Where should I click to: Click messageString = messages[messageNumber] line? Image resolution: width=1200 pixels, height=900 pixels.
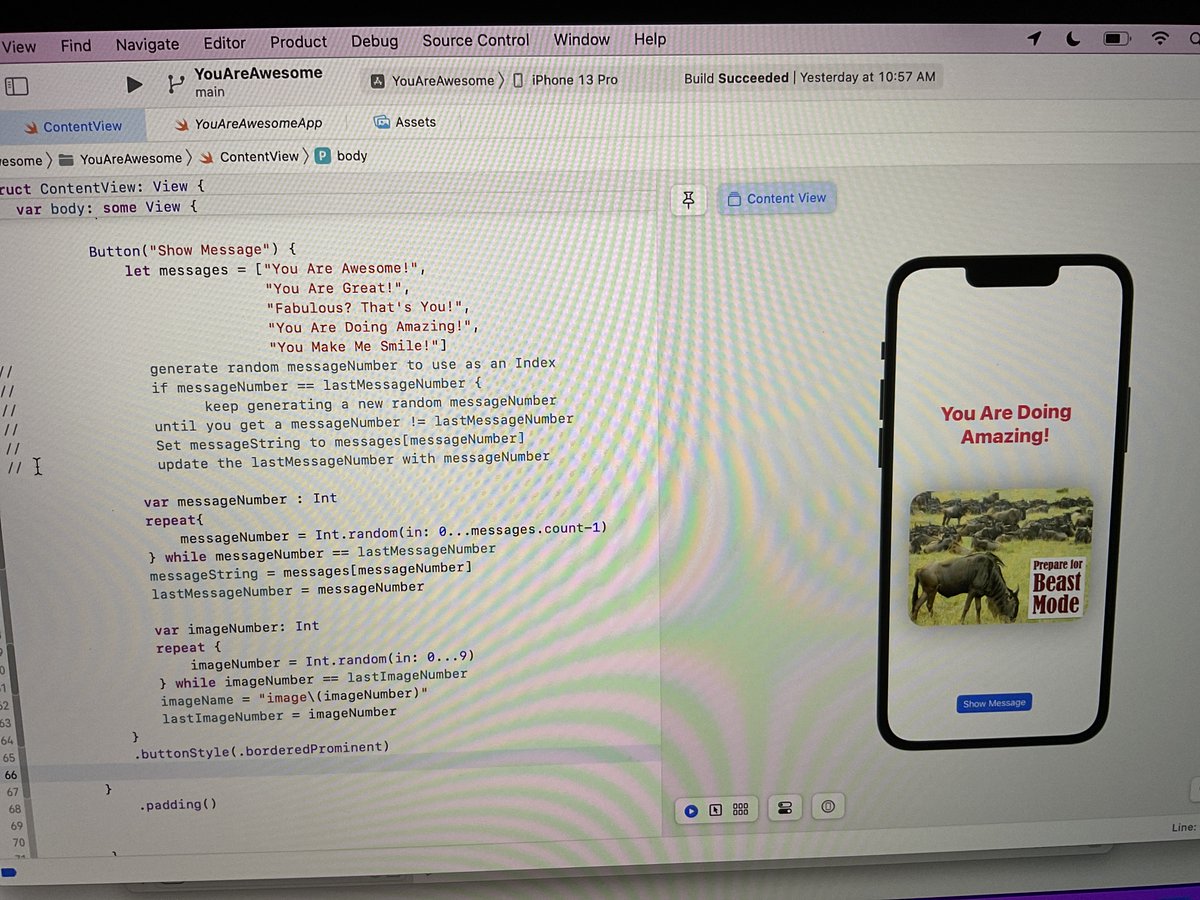click(310, 571)
